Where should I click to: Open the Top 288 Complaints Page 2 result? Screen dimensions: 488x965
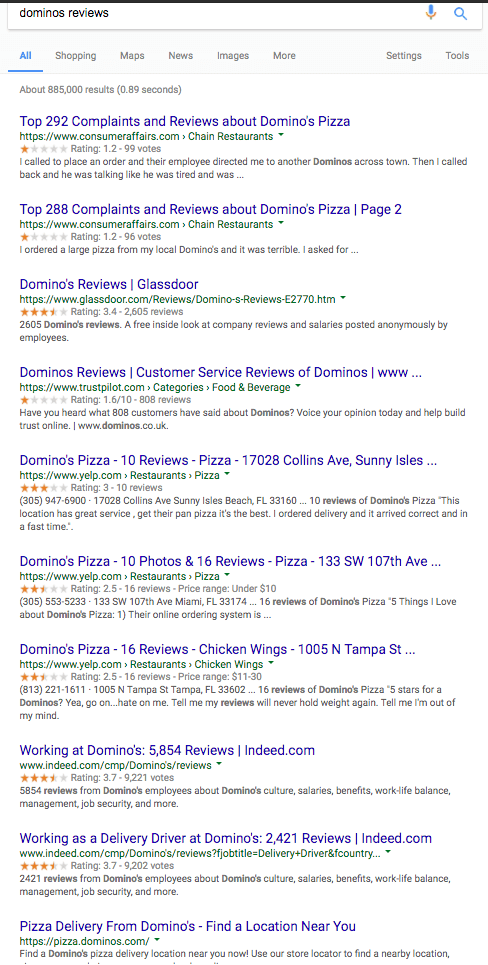click(210, 209)
